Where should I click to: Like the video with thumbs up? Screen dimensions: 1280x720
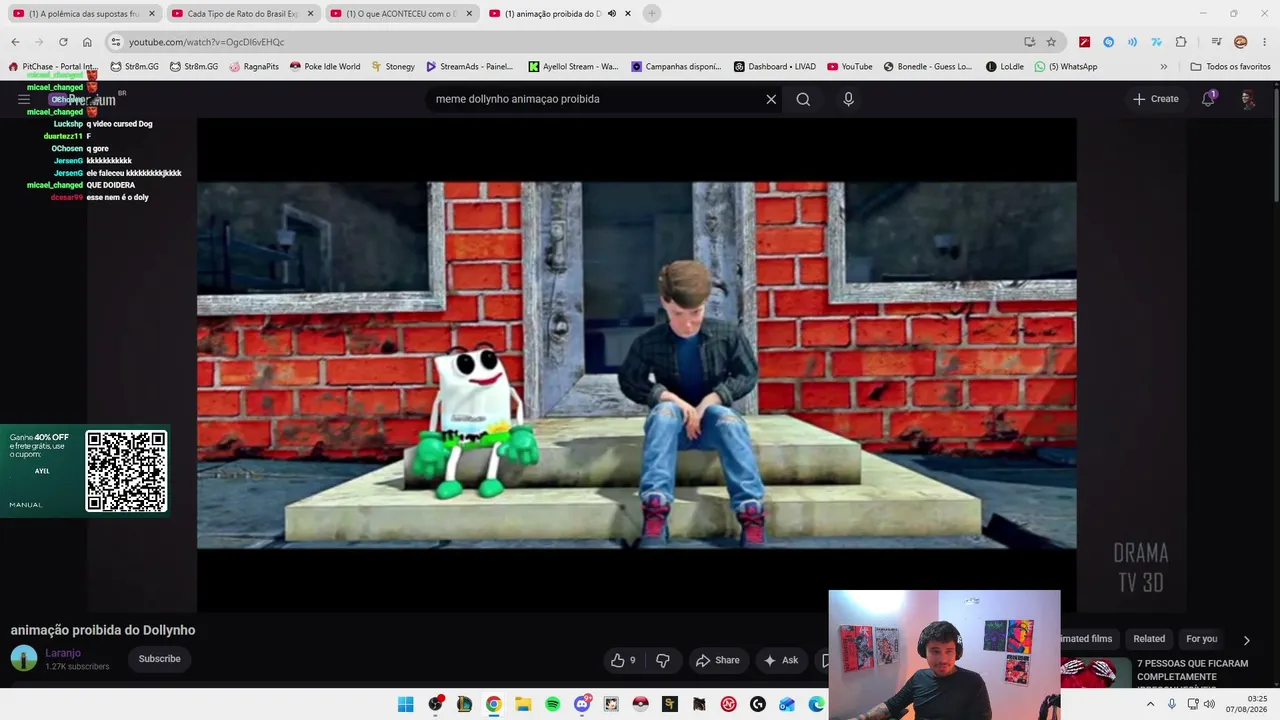pyautogui.click(x=623, y=660)
